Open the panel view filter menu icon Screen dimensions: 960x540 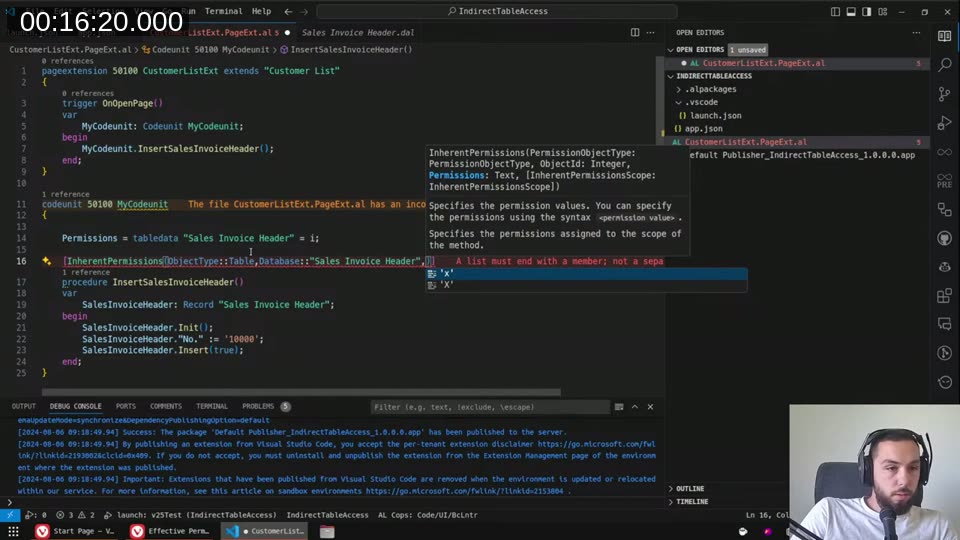tap(619, 407)
